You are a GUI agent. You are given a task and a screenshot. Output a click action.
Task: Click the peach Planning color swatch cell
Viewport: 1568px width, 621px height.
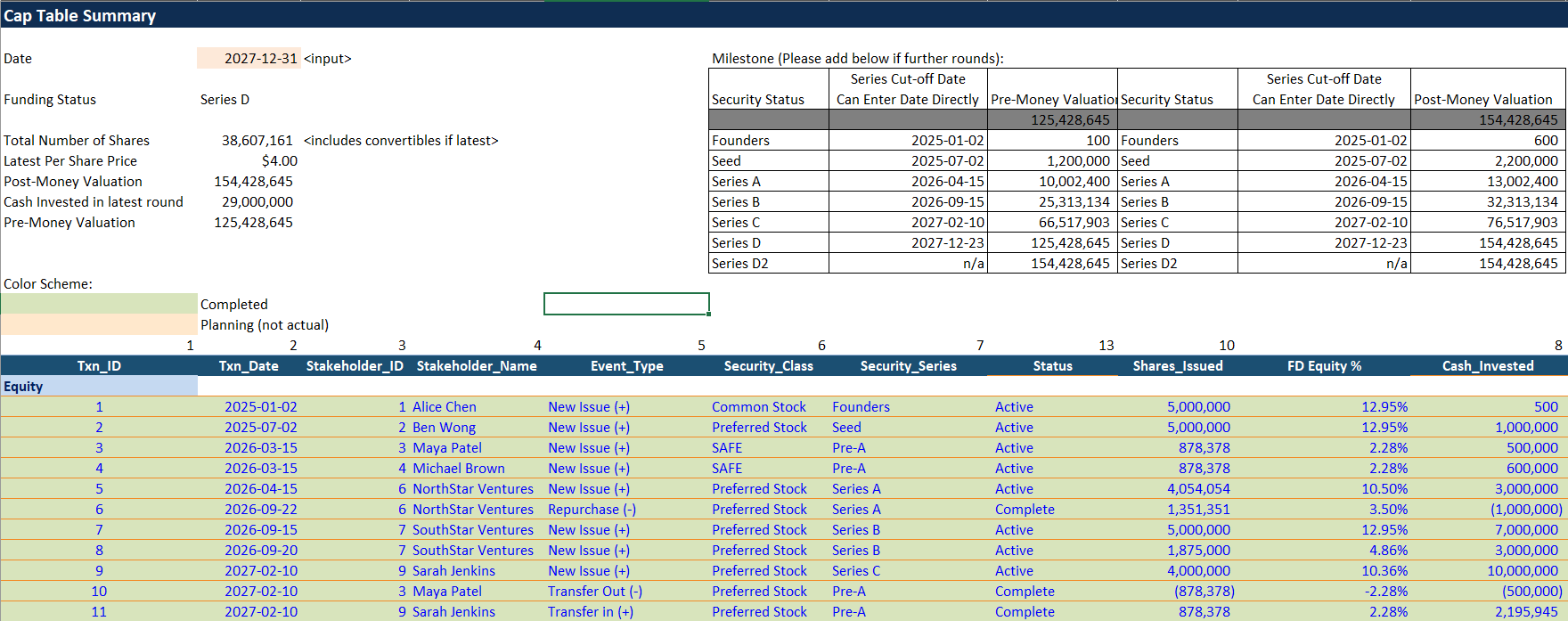coord(99,325)
